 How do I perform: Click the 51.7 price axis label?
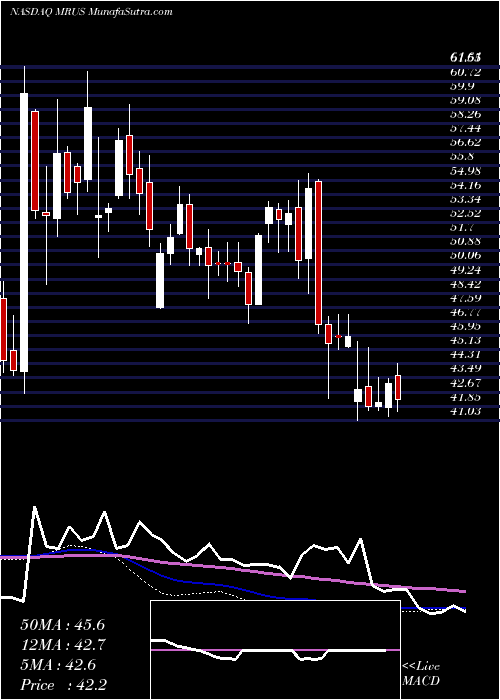pos(462,228)
